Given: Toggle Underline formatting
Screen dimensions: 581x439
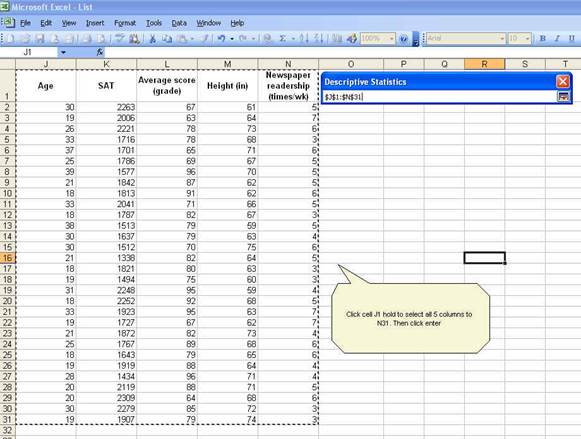Looking at the screenshot, I should (x=571, y=39).
